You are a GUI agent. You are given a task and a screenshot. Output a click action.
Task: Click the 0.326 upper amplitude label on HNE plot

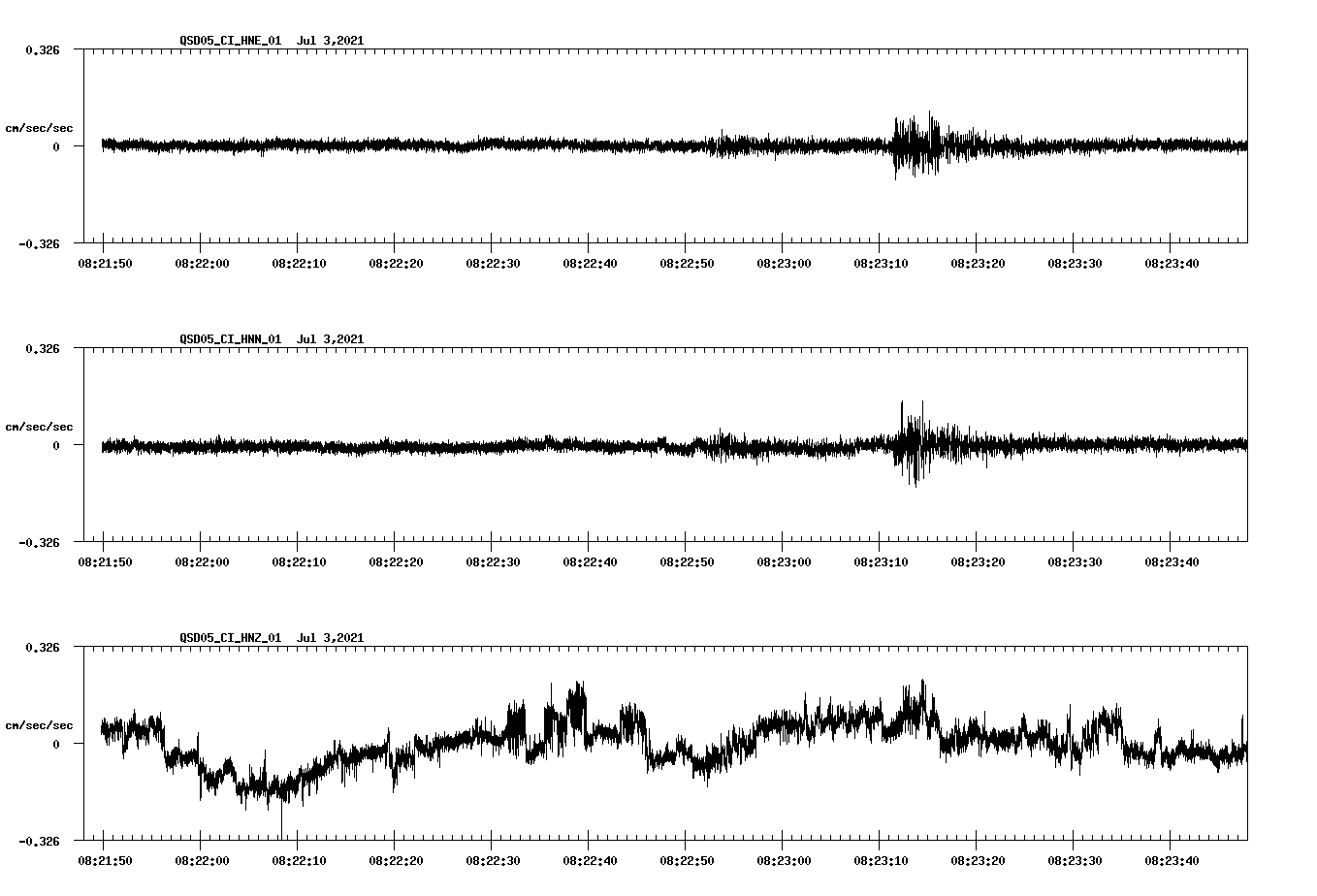tap(44, 48)
